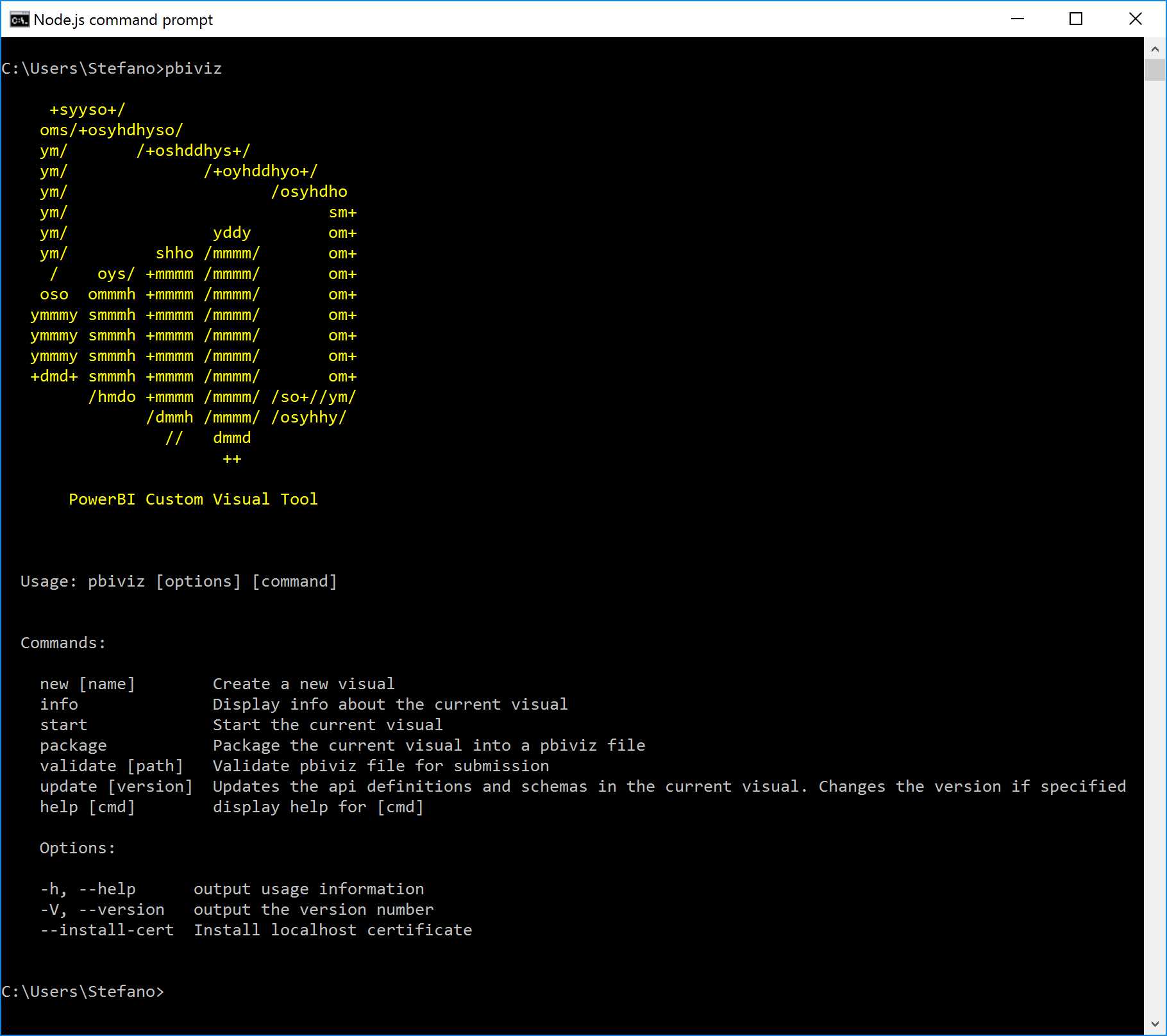Minimize the Node.js command prompt window
The image size is (1167, 1036).
[x=1018, y=19]
